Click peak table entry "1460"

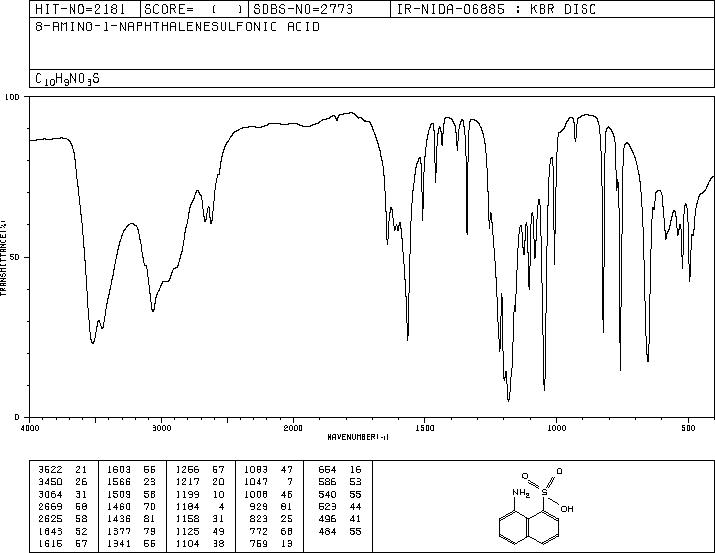click(119, 506)
